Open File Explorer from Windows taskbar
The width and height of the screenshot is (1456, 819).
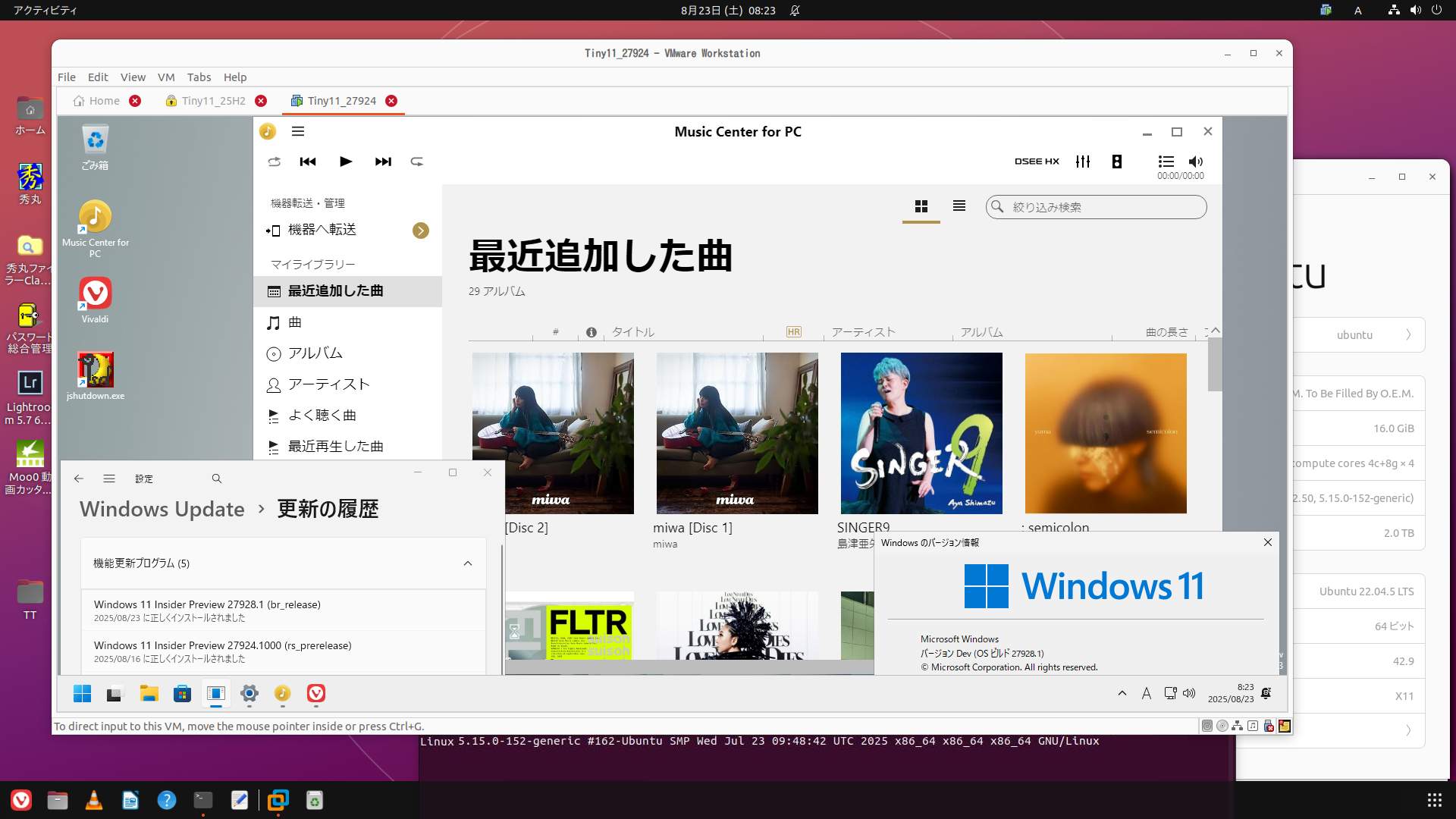[149, 693]
